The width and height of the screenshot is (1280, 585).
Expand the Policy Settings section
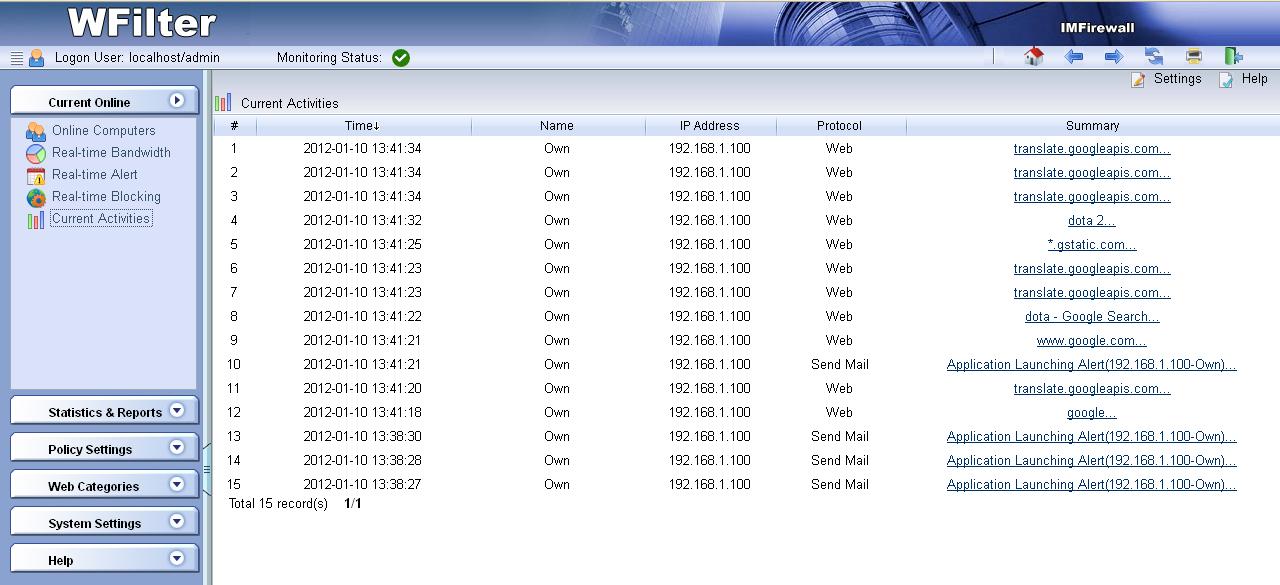pos(104,449)
